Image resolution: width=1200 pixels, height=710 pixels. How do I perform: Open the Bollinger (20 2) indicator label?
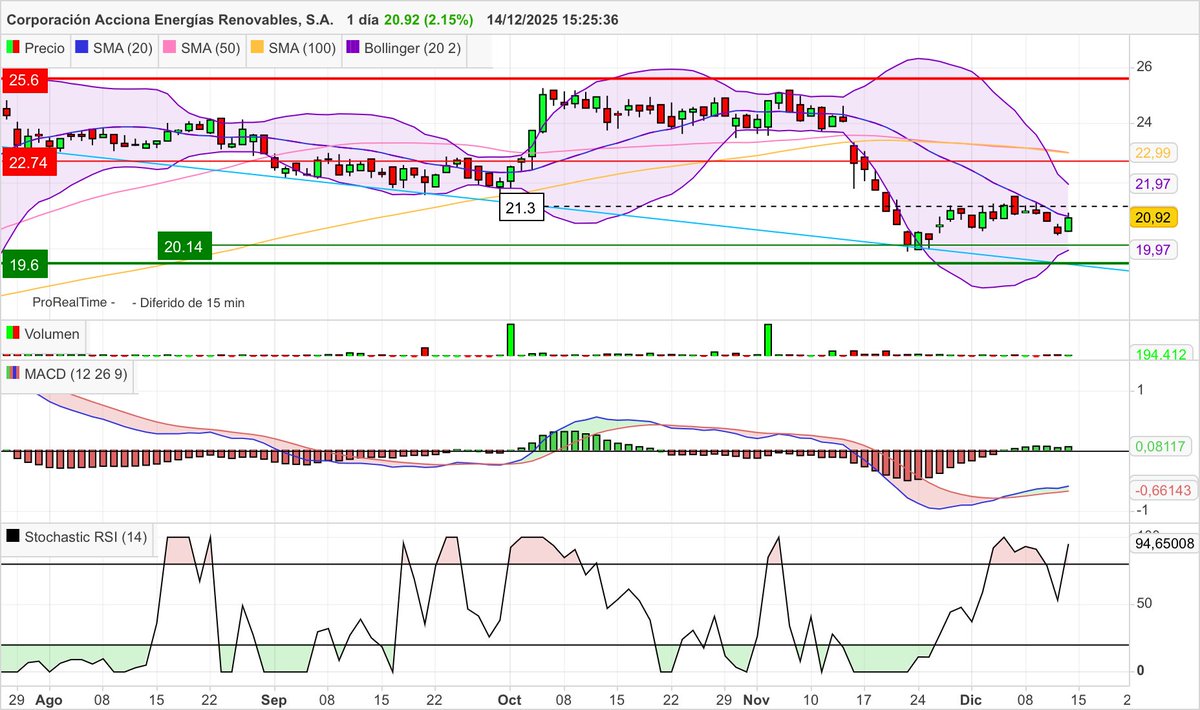coord(413,48)
